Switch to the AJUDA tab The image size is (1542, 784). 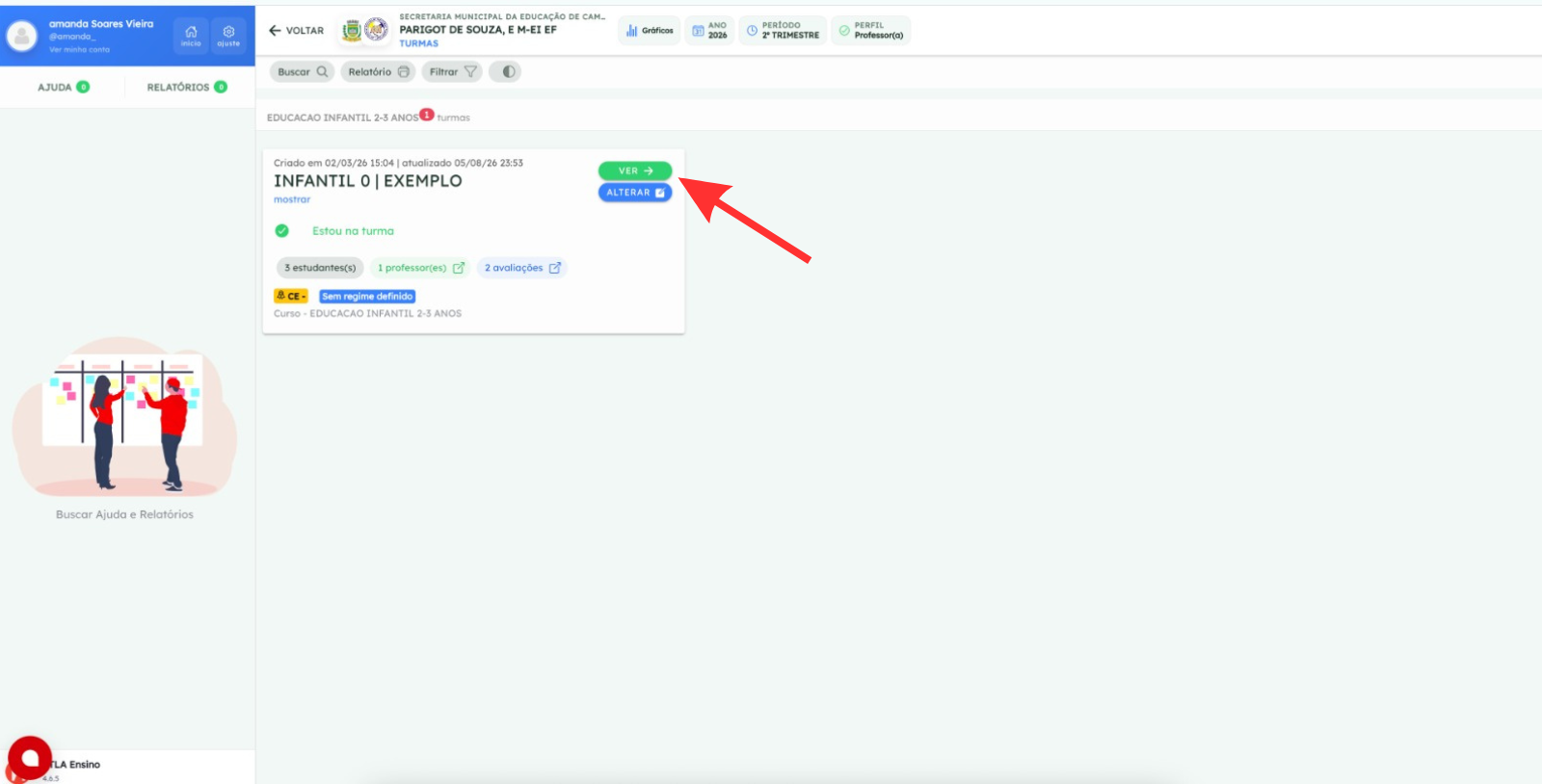[64, 88]
